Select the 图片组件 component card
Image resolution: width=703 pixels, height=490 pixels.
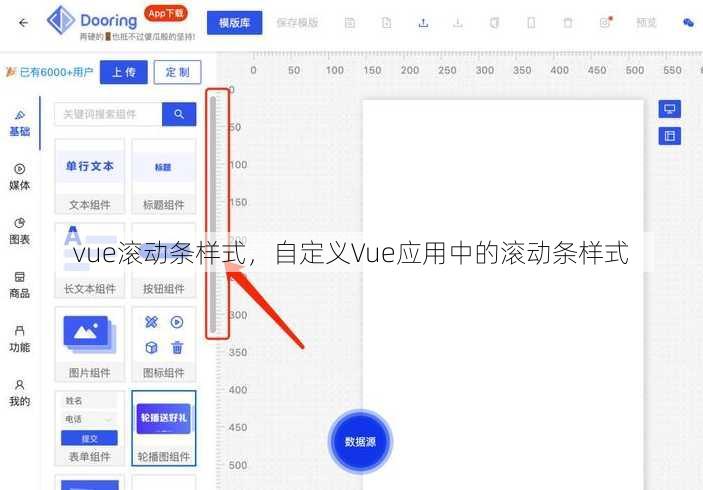tap(90, 344)
